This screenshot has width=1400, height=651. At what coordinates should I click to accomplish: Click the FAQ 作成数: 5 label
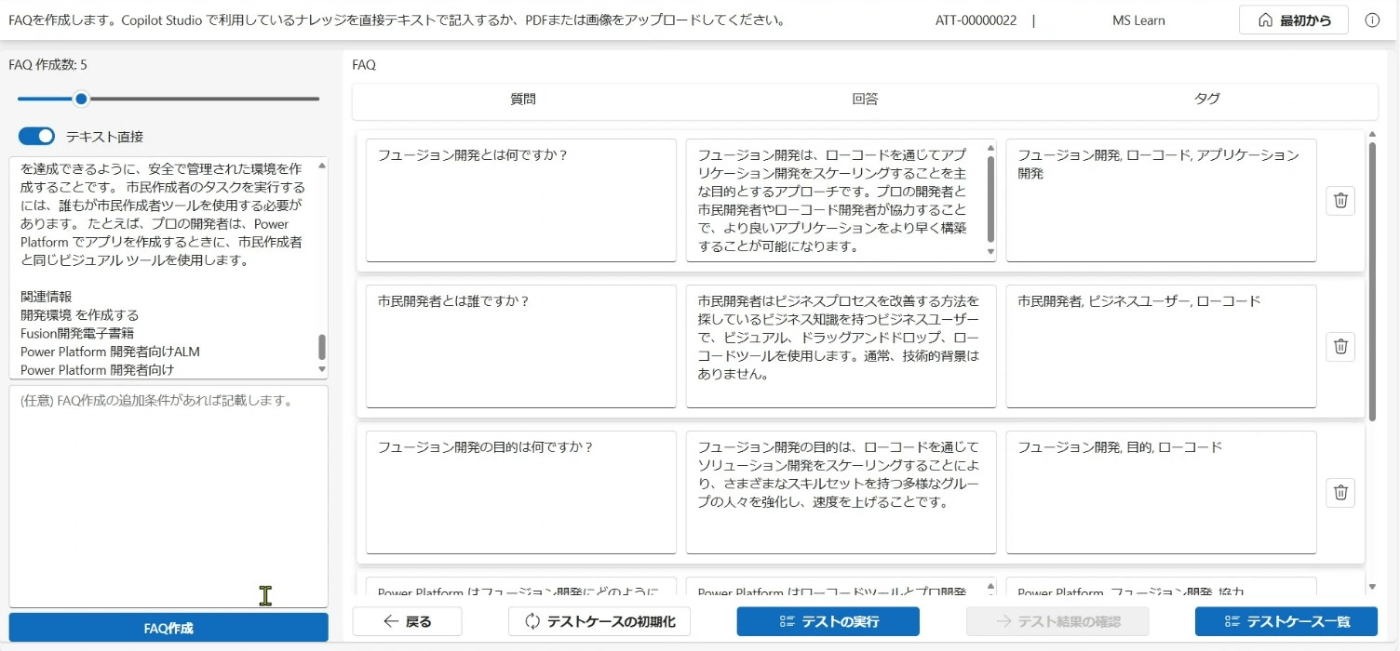(x=48, y=65)
